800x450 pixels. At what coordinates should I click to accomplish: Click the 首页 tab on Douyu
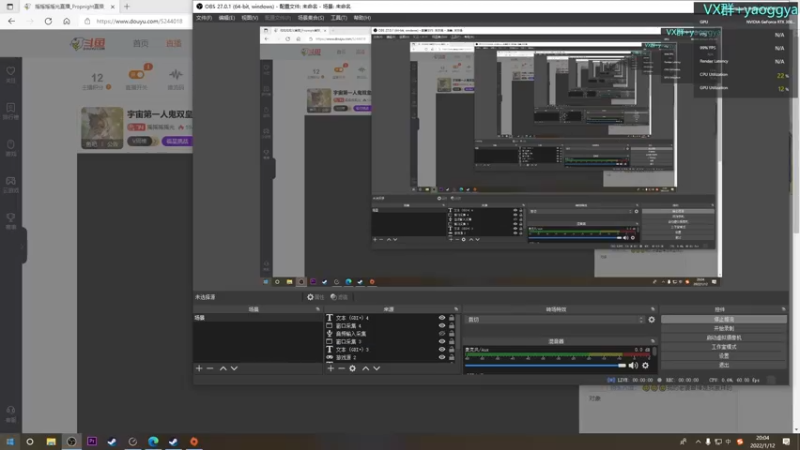point(140,43)
